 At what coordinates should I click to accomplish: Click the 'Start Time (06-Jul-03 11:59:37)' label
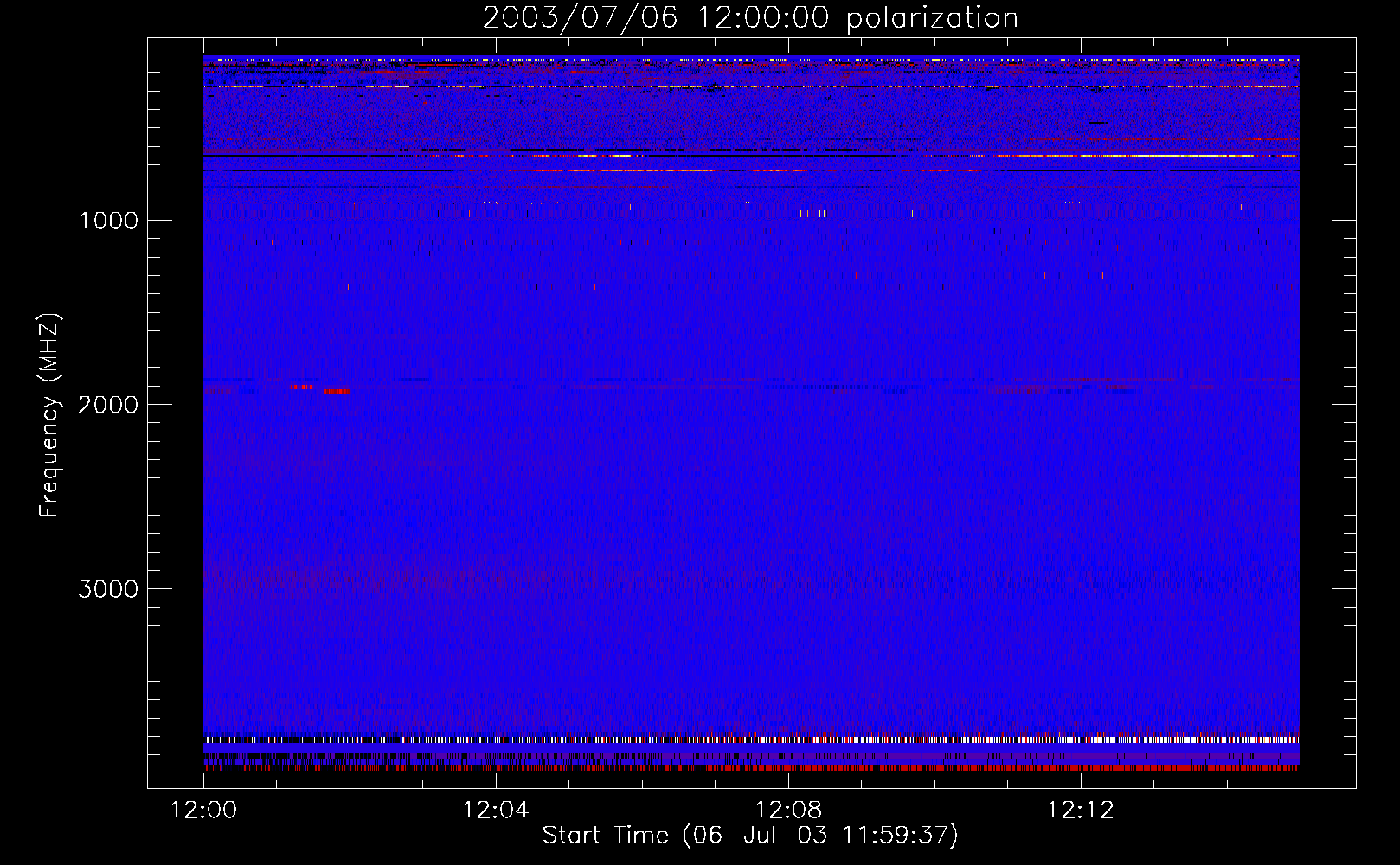click(750, 836)
